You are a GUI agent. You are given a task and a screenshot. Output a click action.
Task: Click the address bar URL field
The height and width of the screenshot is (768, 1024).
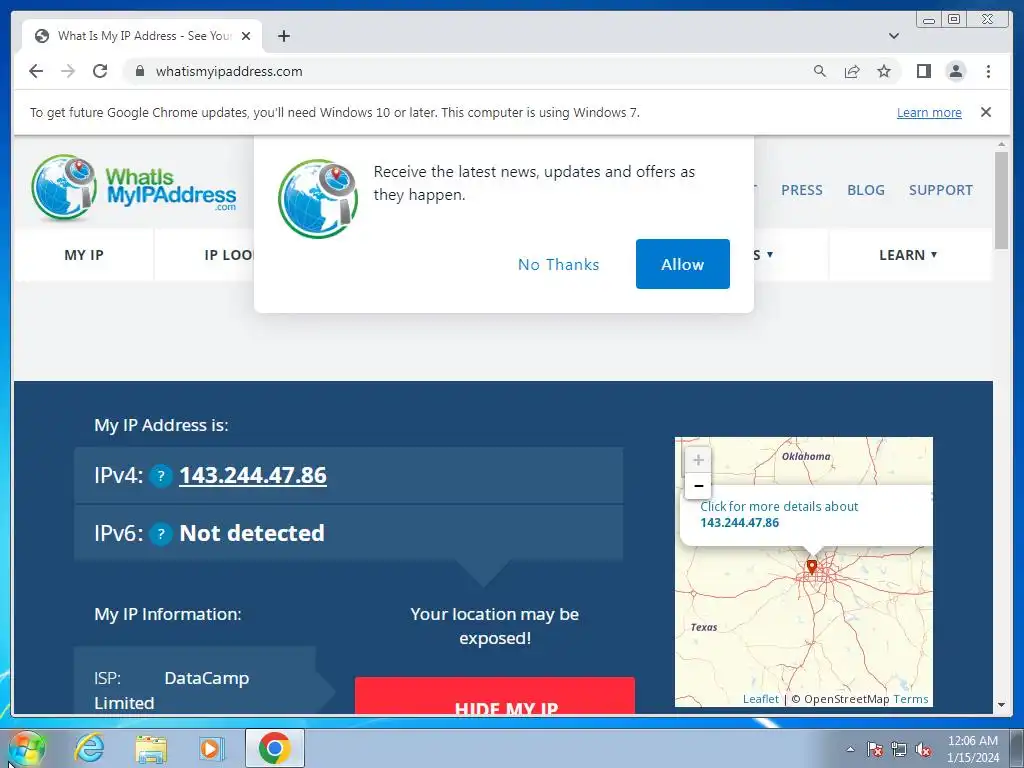point(470,71)
